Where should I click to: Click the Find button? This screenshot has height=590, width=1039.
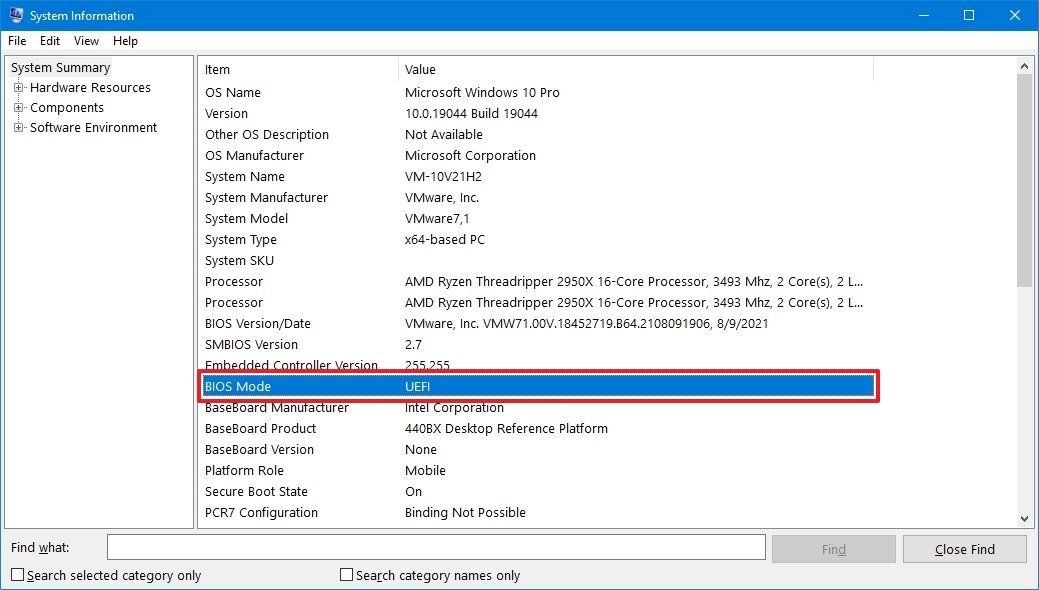click(x=833, y=548)
